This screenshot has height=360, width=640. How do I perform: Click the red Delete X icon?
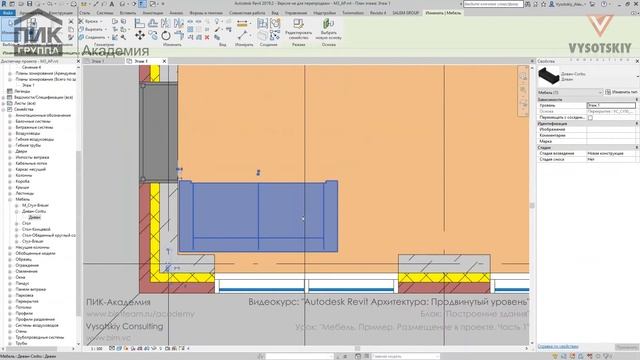207,37
